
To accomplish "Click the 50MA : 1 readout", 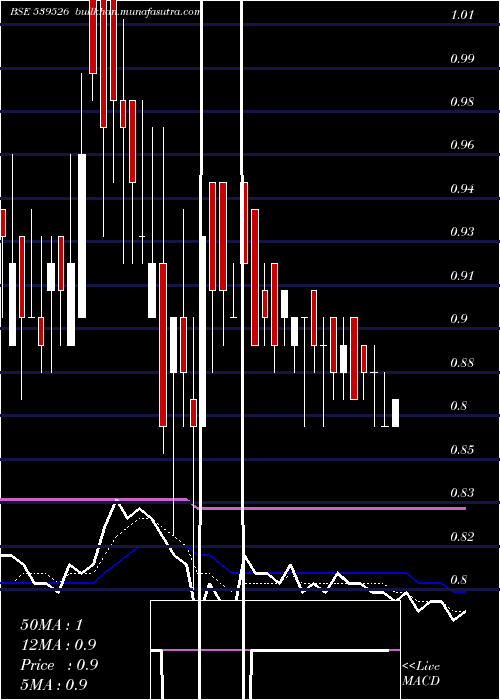I will [52, 625].
